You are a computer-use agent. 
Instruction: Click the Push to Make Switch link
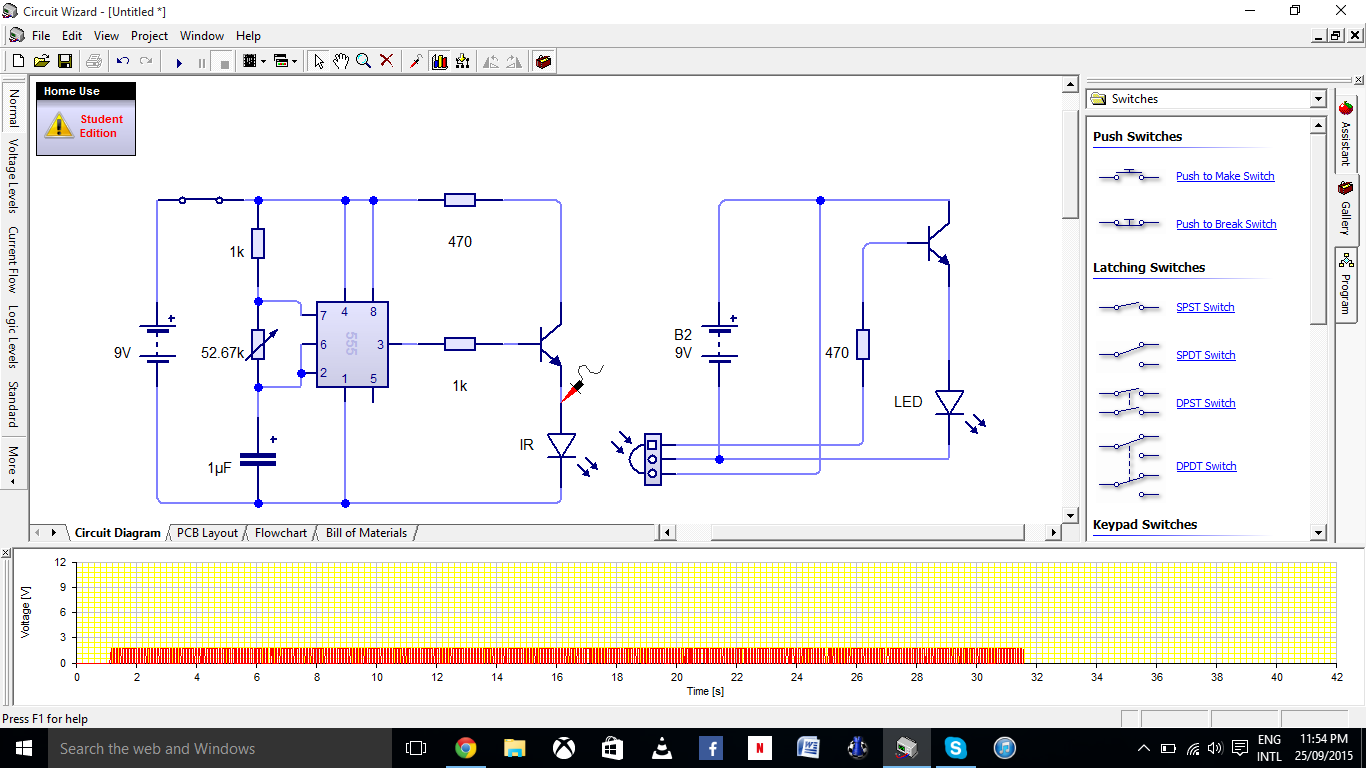point(1225,176)
